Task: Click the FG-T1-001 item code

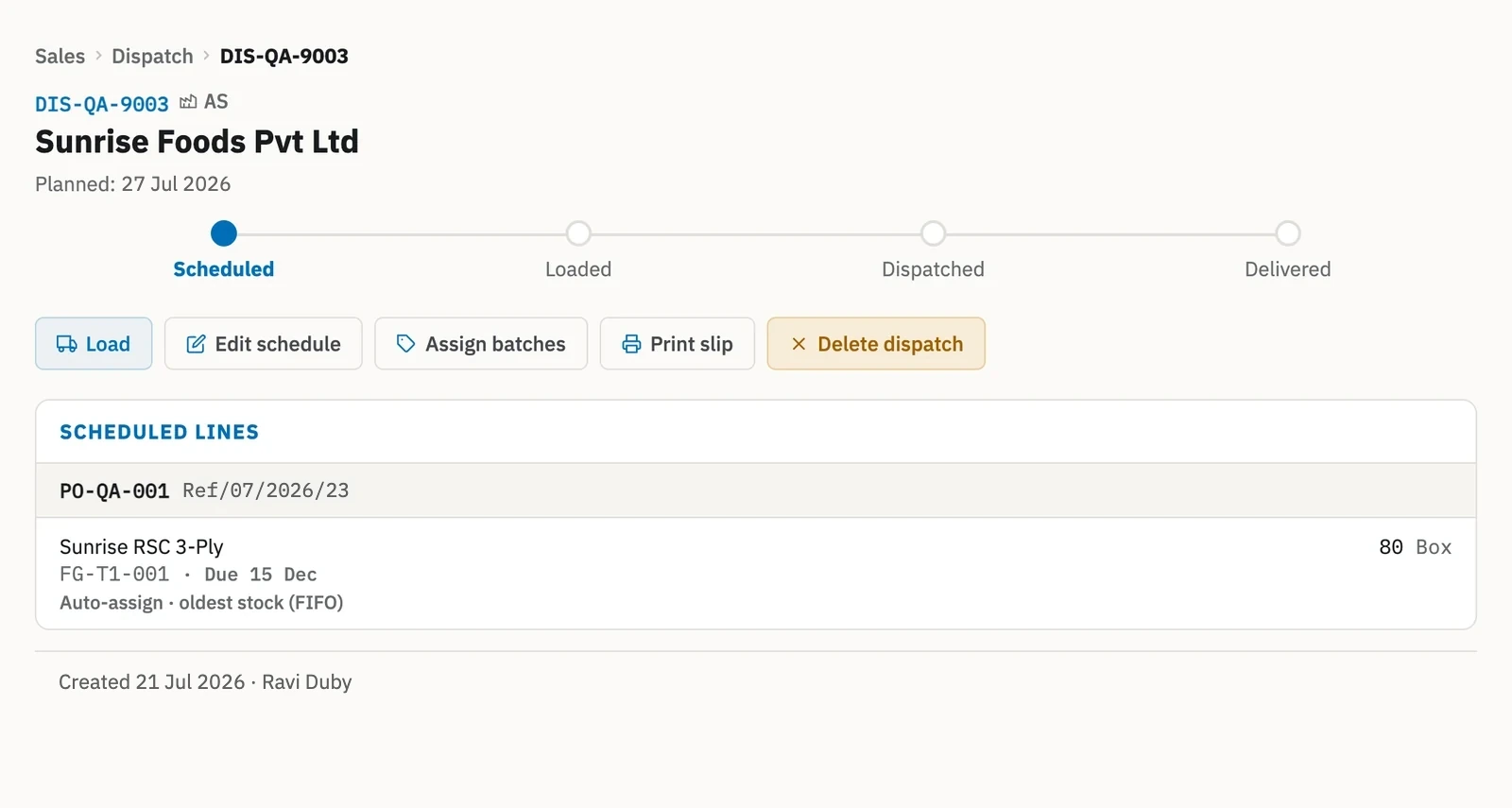Action: (114, 575)
